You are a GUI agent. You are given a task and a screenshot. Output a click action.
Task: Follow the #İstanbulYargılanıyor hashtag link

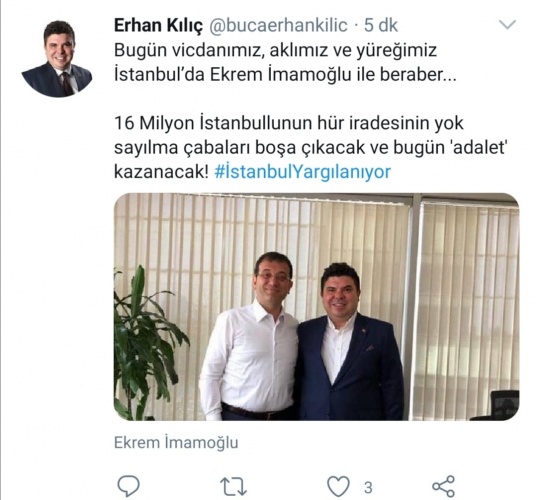[303, 172]
